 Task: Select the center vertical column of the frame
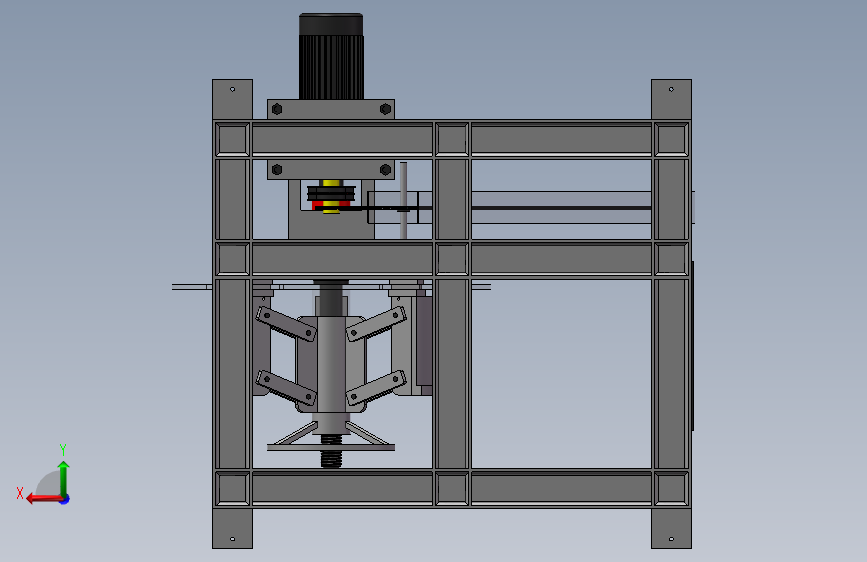coord(452,313)
